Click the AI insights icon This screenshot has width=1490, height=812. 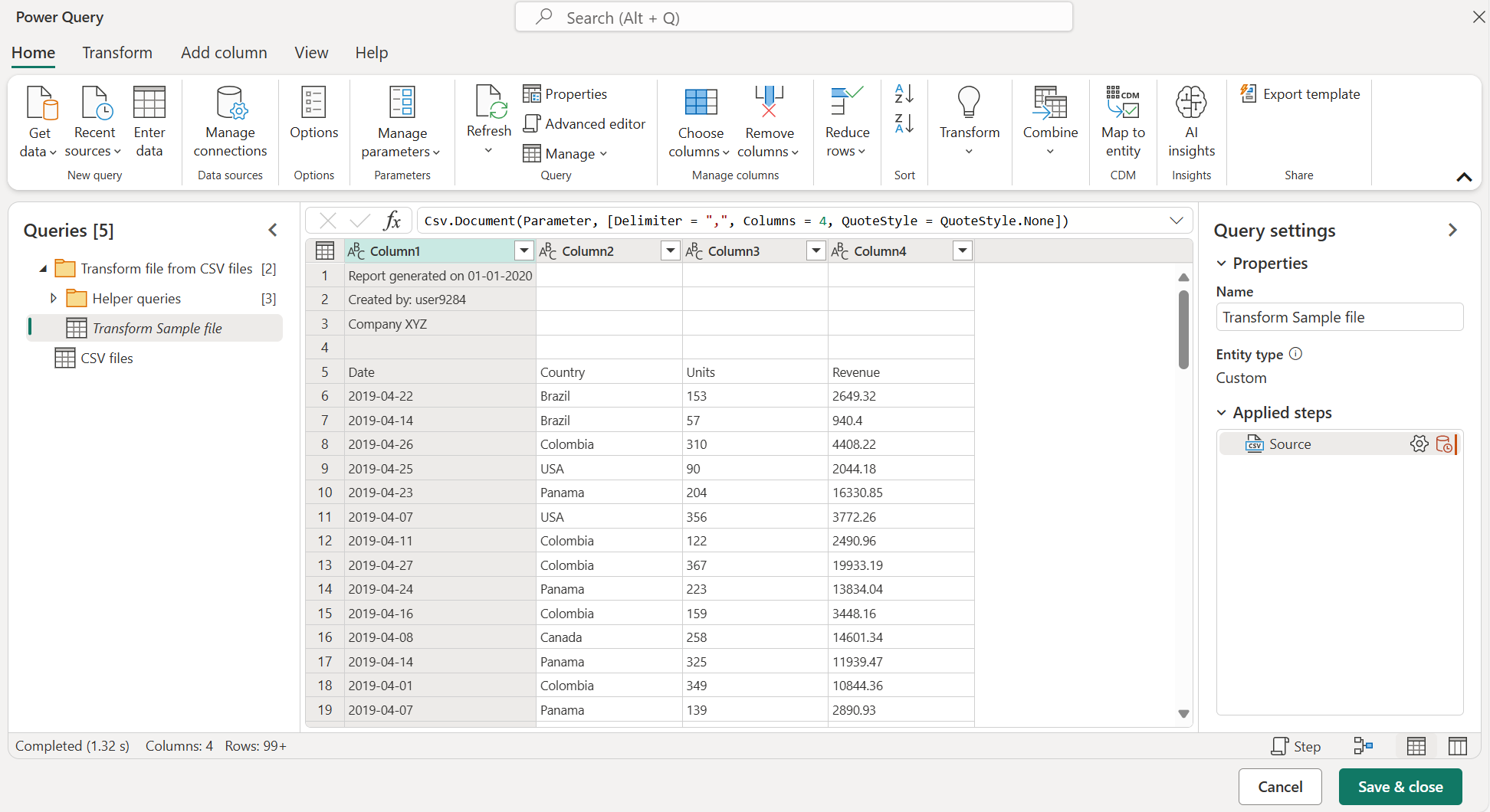(1191, 103)
